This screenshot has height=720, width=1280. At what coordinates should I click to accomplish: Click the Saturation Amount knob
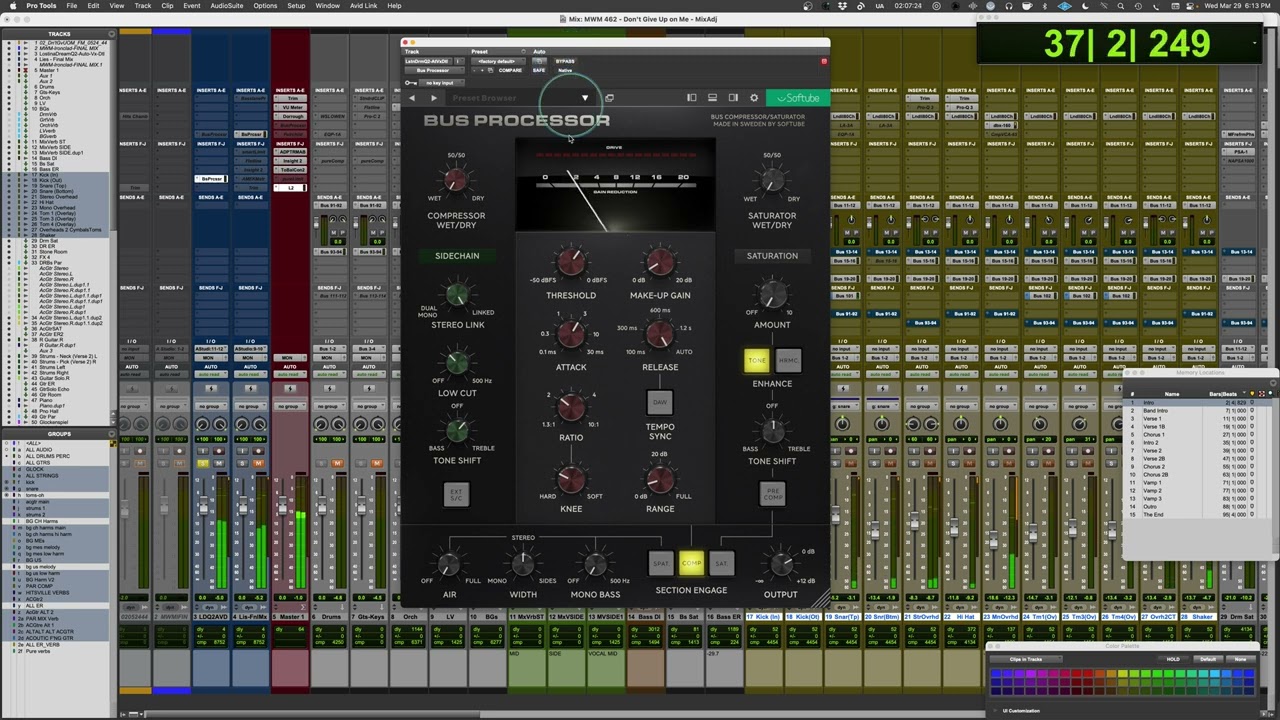[772, 294]
